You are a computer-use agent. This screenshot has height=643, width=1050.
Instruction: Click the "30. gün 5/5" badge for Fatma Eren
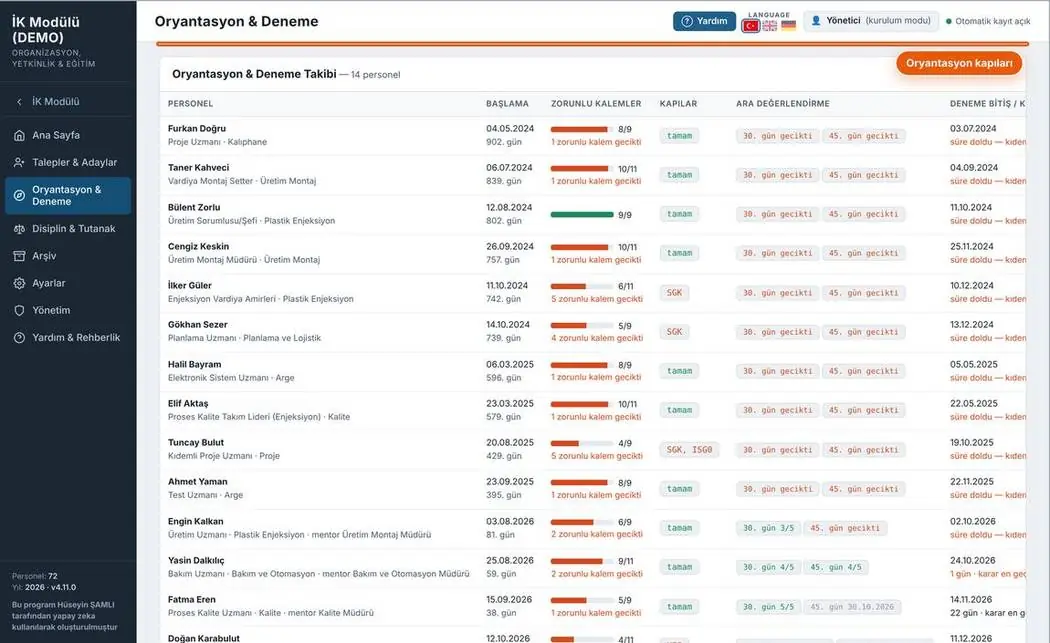click(x=768, y=607)
